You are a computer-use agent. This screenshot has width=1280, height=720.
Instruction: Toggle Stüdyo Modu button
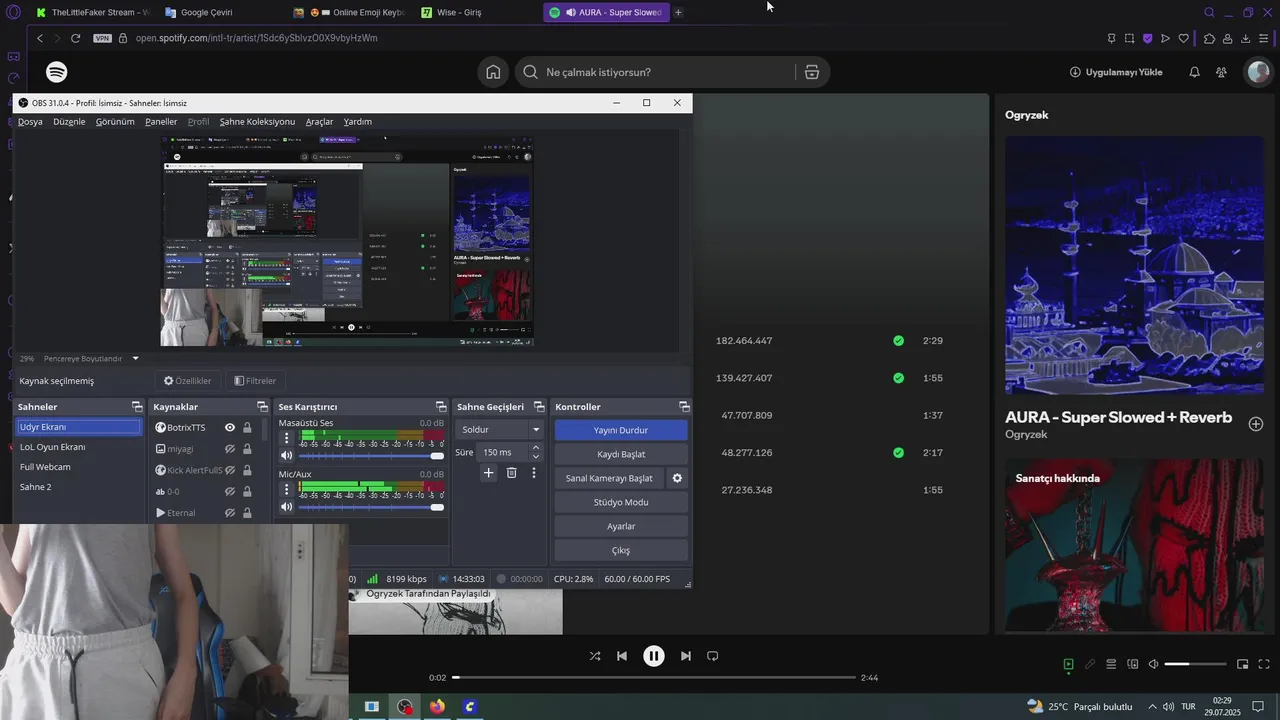click(x=621, y=502)
